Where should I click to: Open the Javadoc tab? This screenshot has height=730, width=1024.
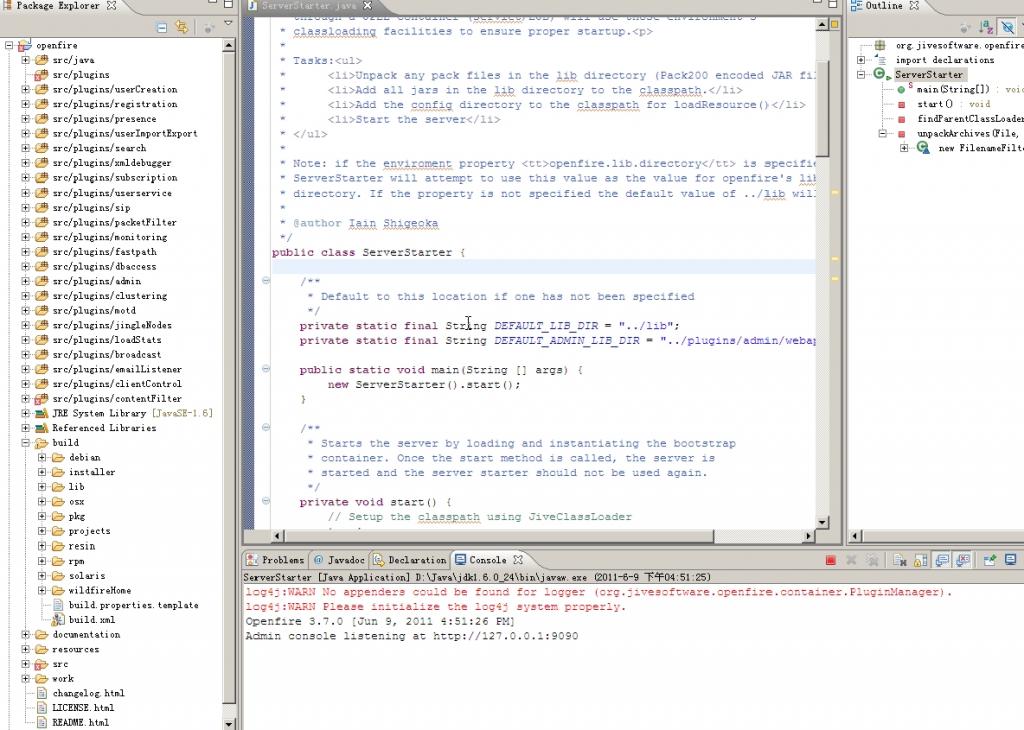pos(346,560)
